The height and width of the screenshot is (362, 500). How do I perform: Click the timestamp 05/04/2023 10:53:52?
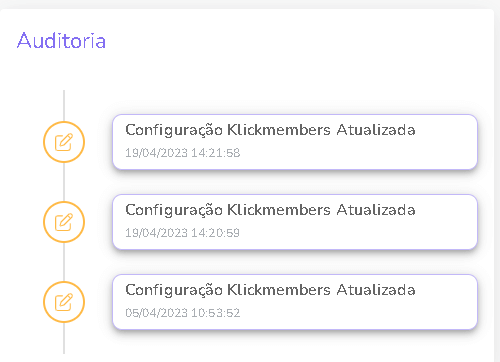point(183,313)
